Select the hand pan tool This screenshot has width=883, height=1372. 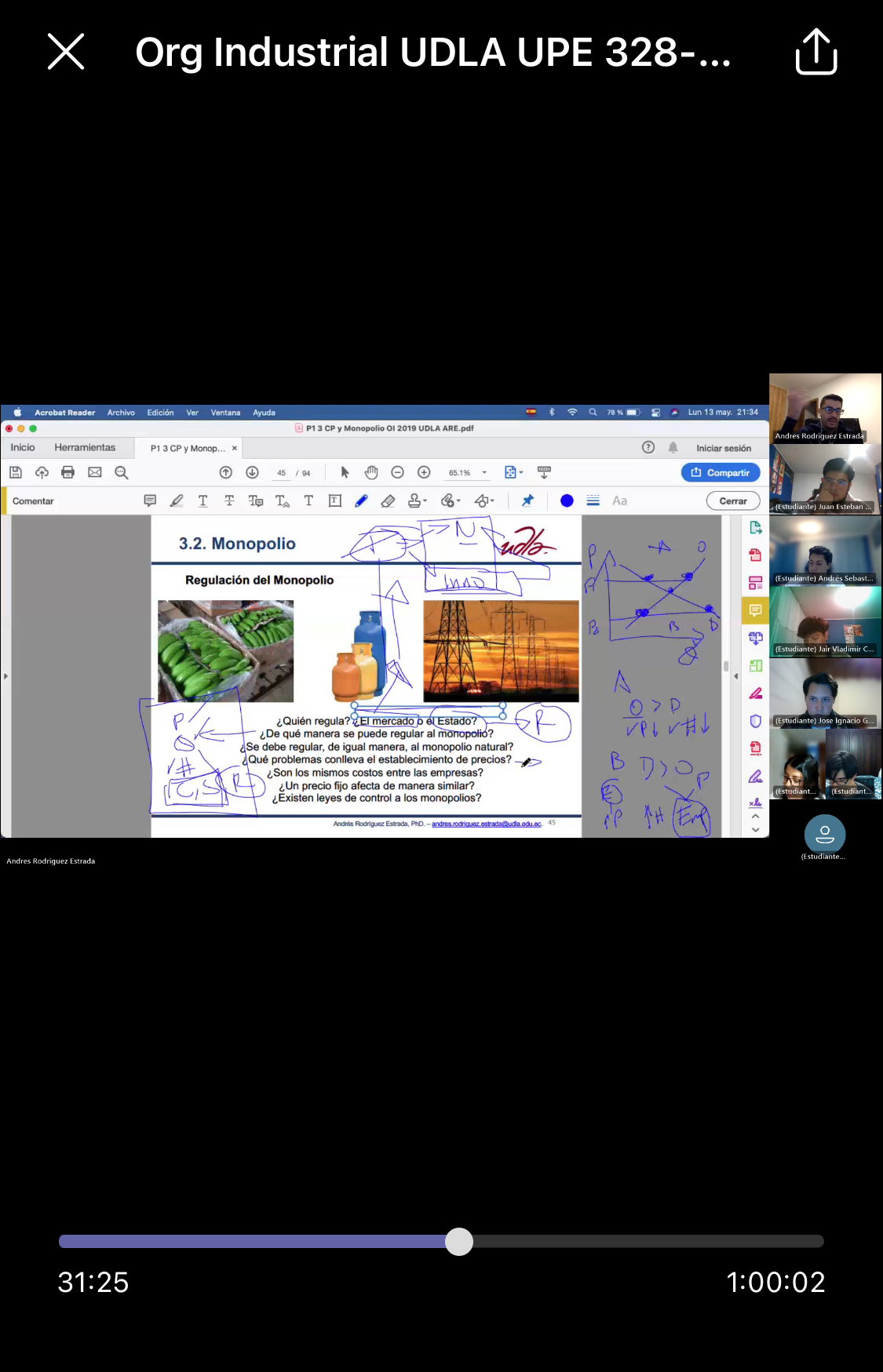371,472
